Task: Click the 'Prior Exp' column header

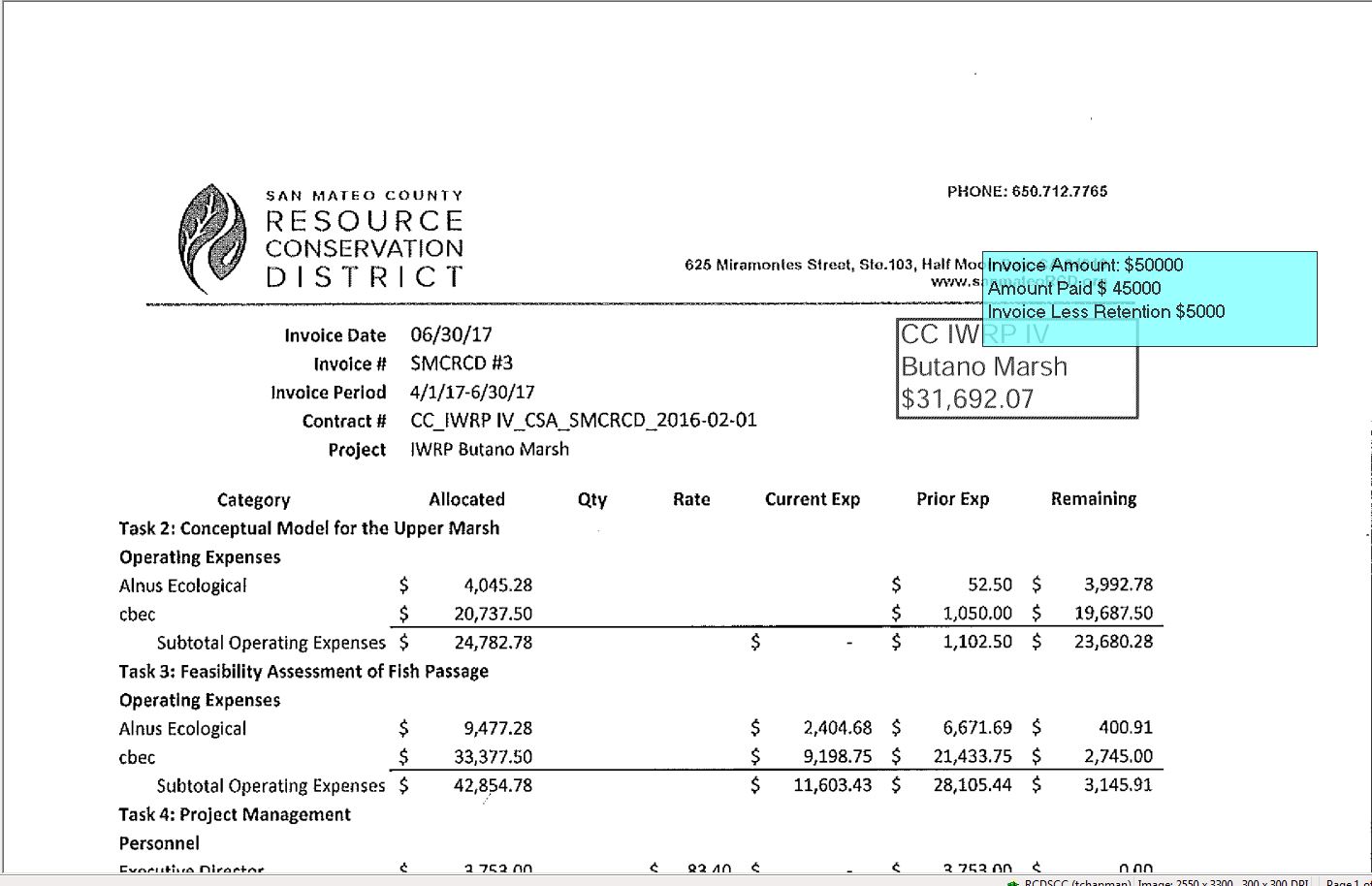Action: (x=952, y=499)
